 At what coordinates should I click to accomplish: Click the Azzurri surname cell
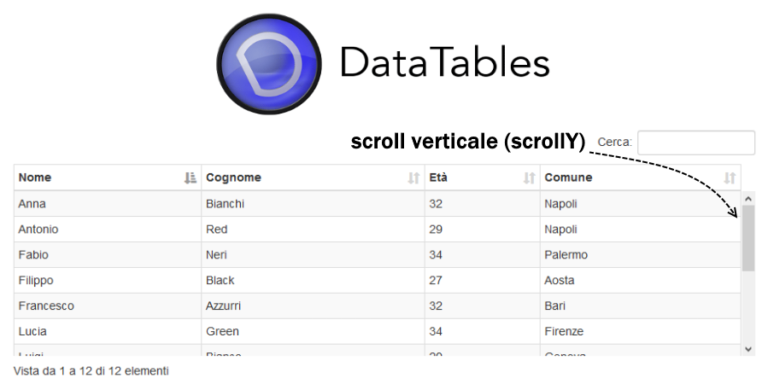(313, 306)
